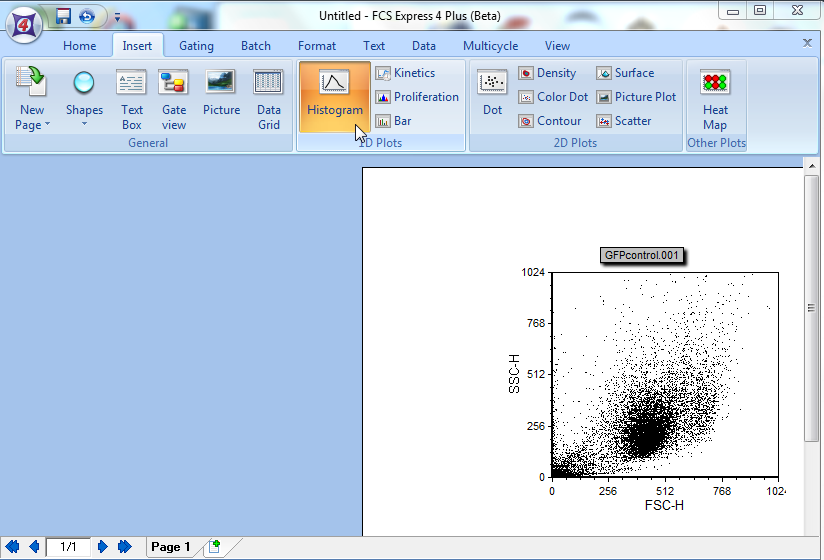Expand the Shapes dropdown arrow
The width and height of the screenshot is (824, 560).
(84, 125)
